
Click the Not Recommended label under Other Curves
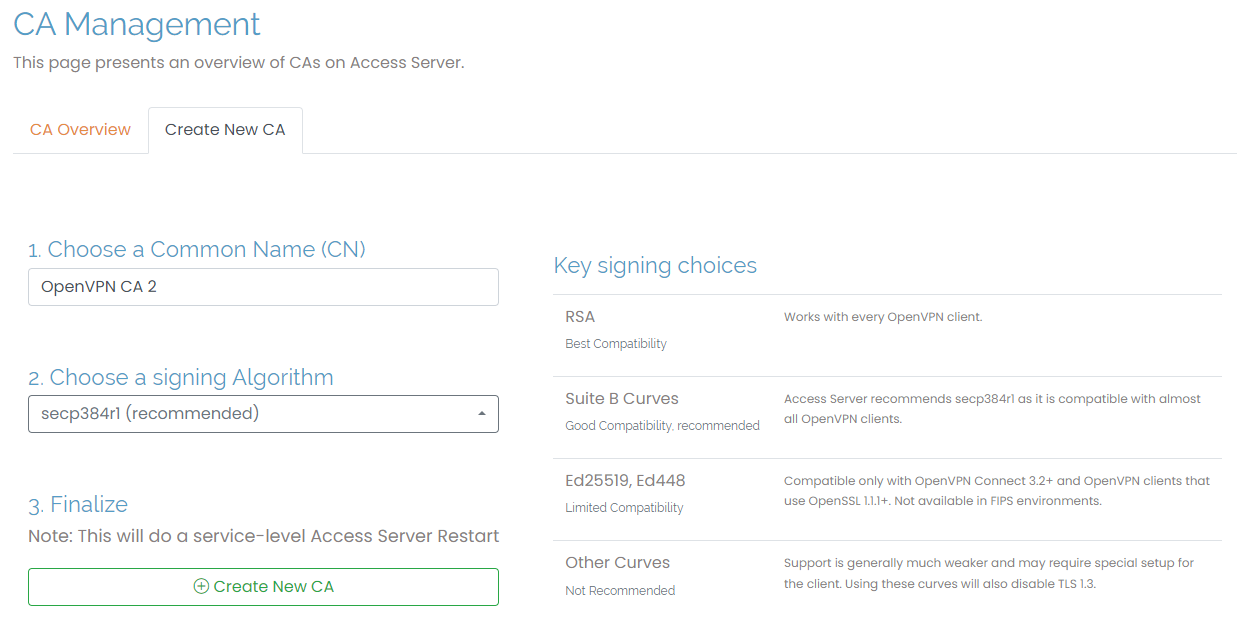click(x=620, y=591)
